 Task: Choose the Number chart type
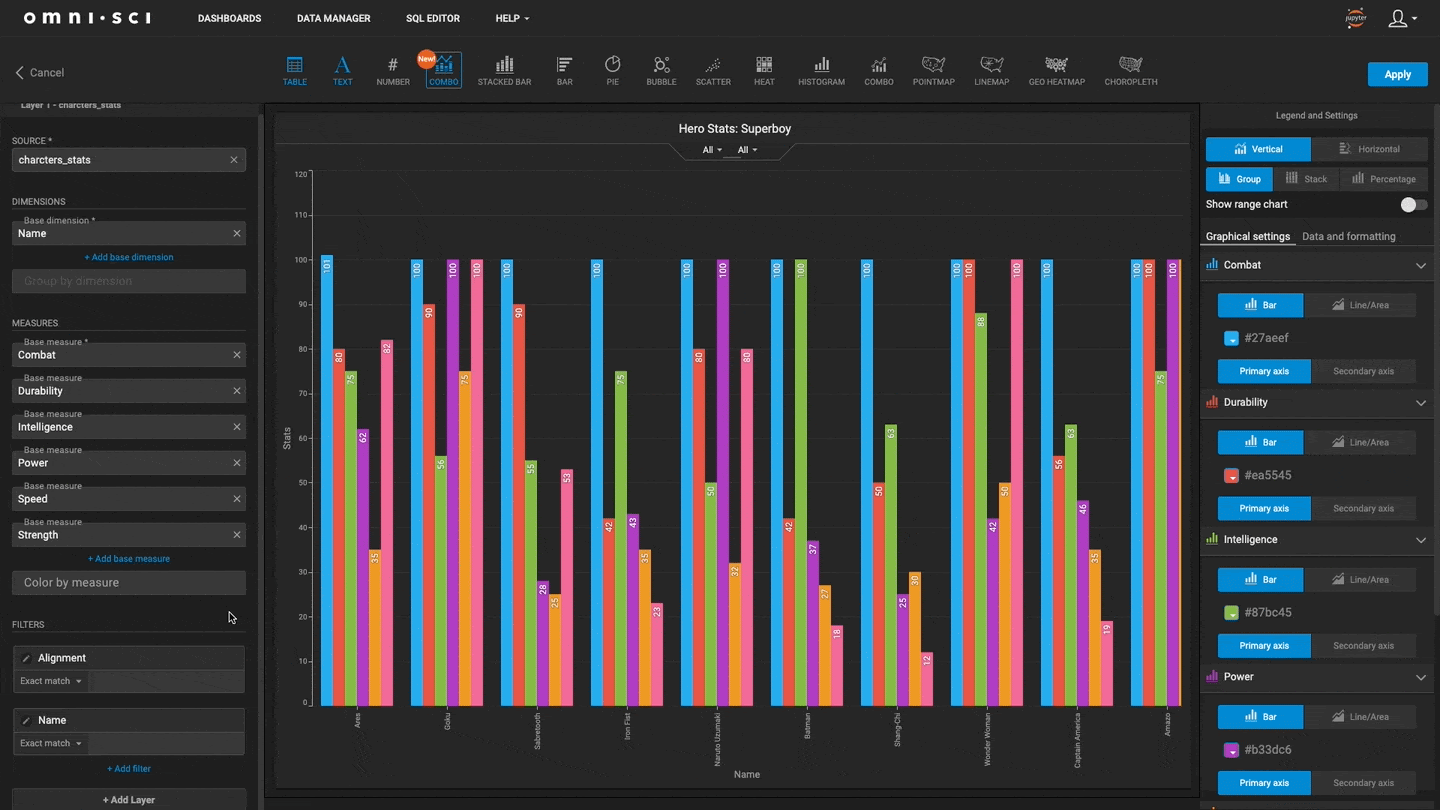pos(393,70)
